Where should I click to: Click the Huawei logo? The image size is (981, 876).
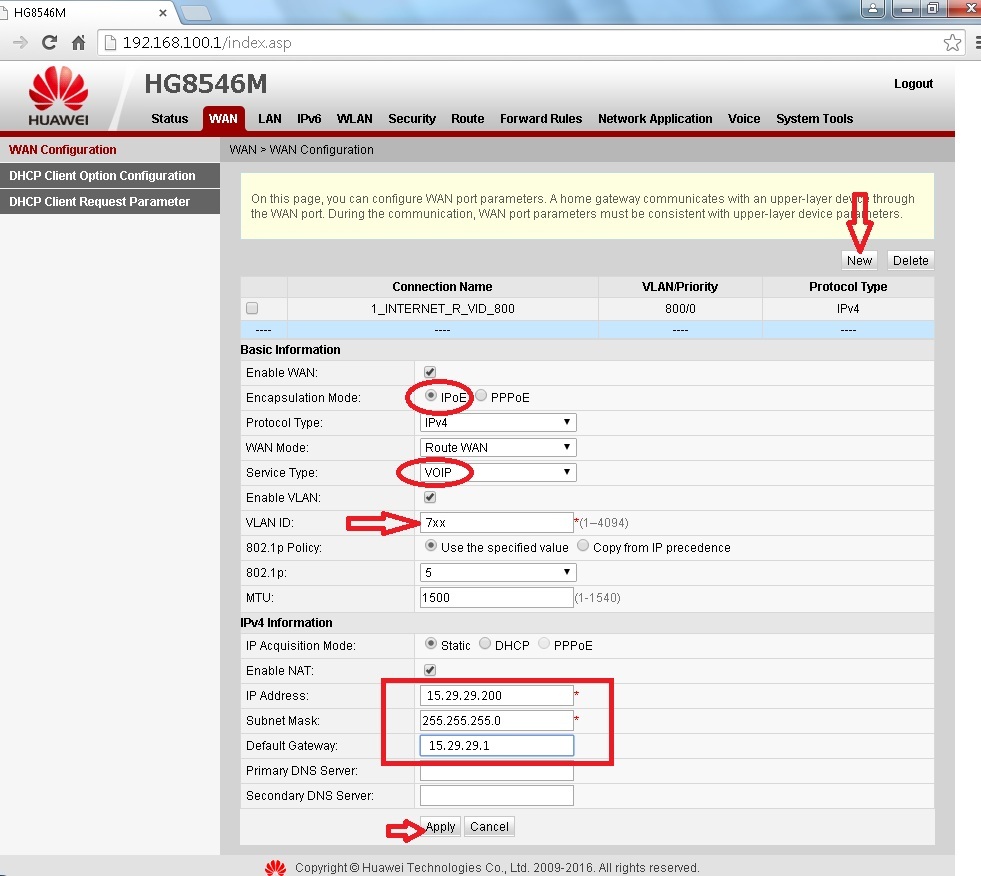(58, 96)
